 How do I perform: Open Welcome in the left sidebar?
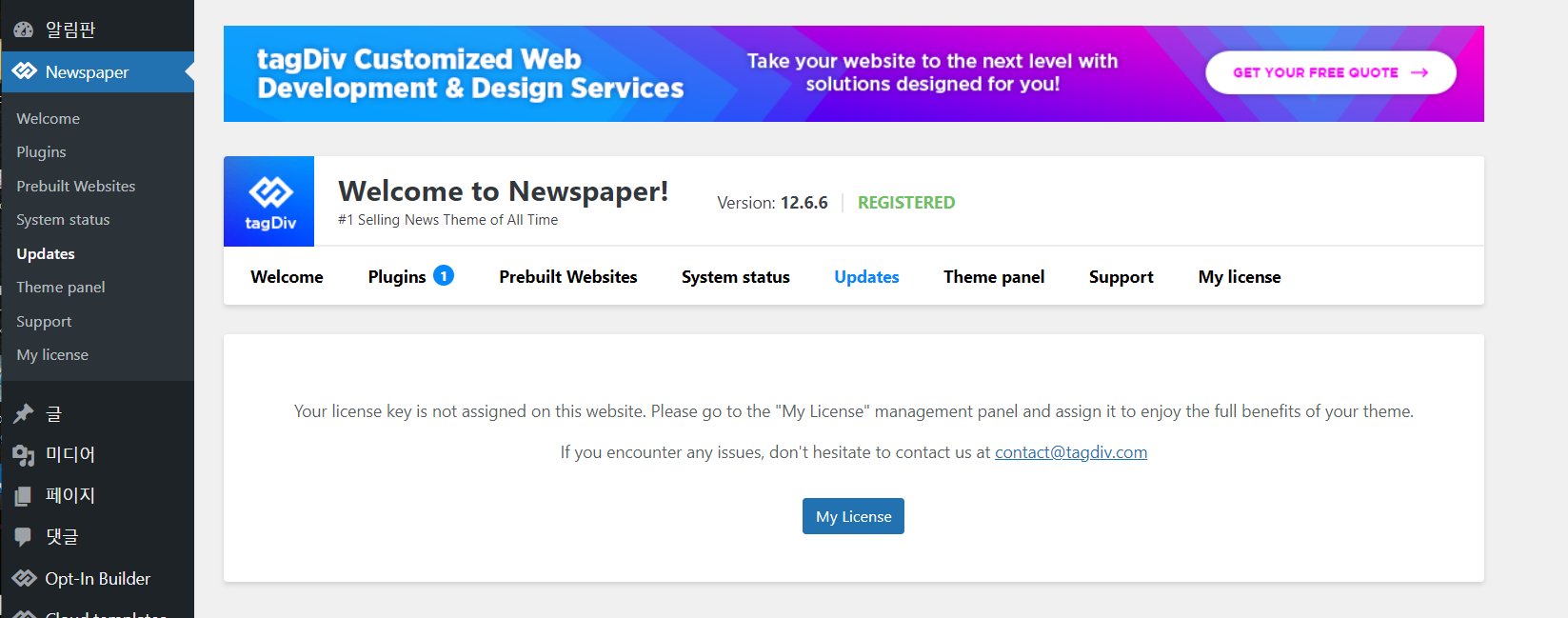pyautogui.click(x=49, y=118)
